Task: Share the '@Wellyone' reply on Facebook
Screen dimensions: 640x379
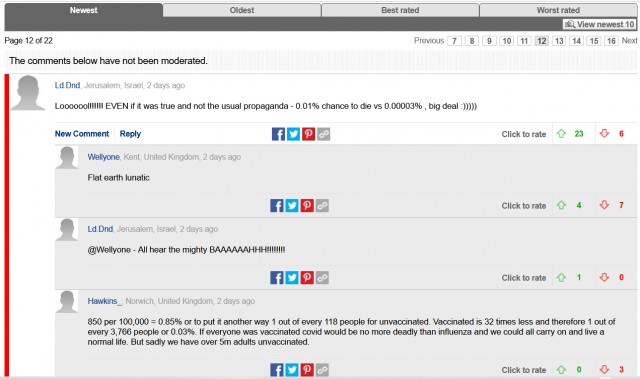Action: tap(276, 278)
